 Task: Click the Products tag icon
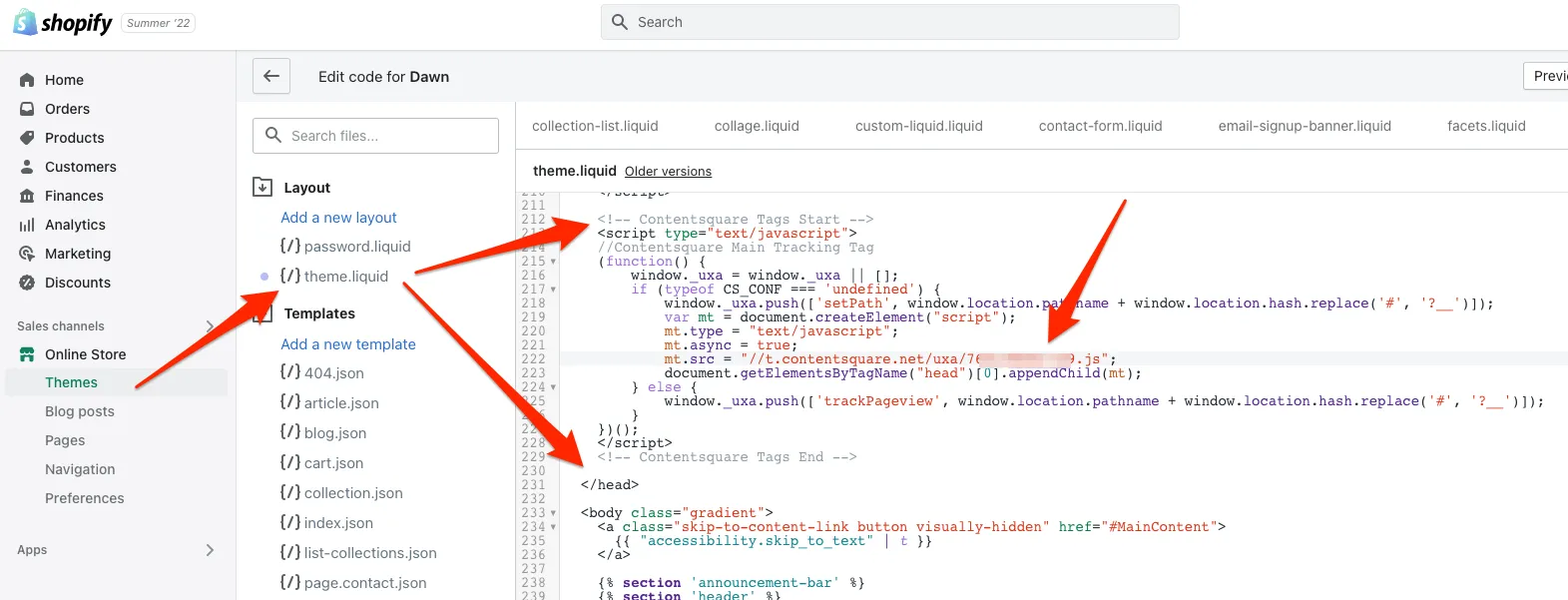[x=27, y=138]
